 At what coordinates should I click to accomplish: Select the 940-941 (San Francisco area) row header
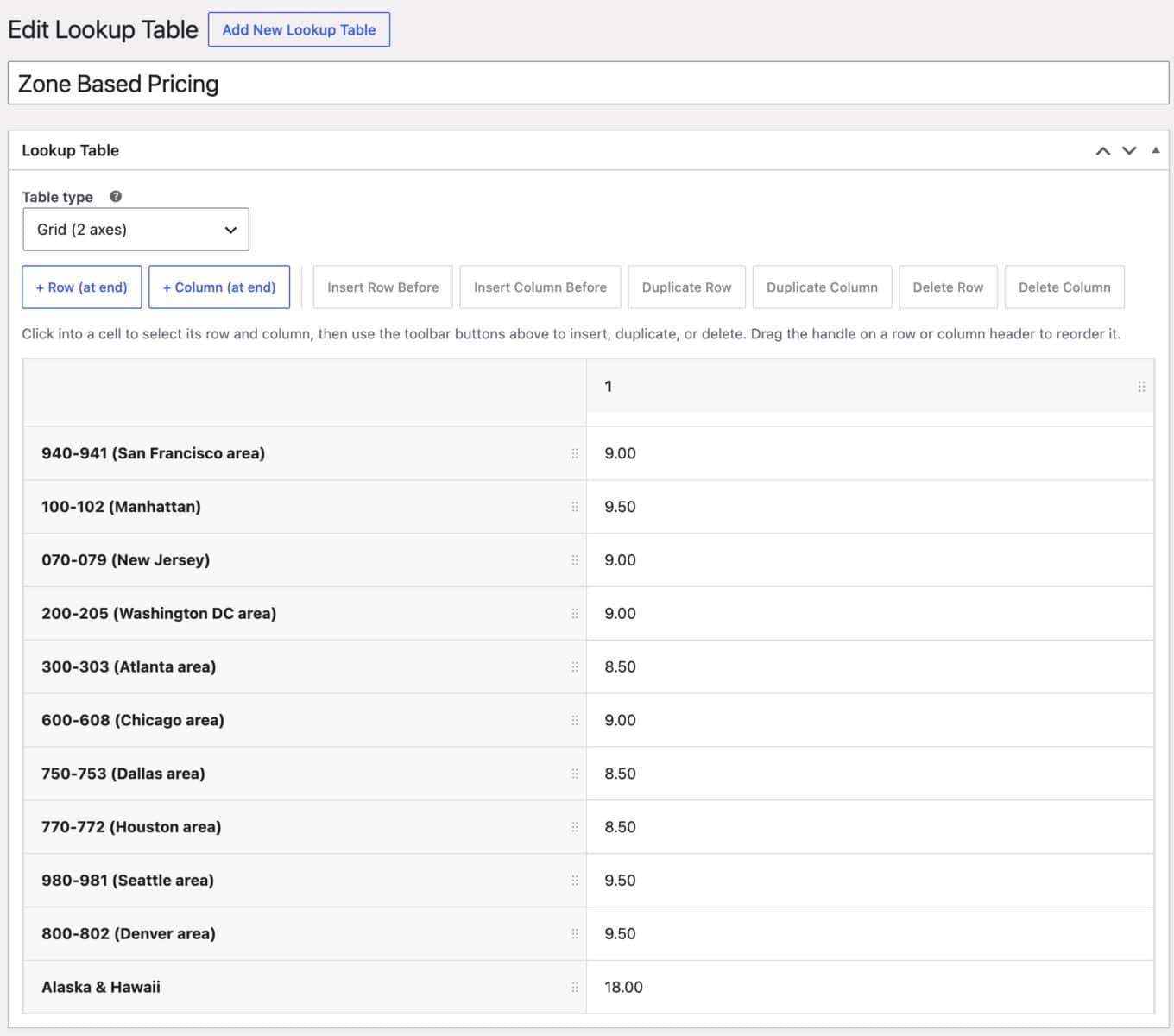tap(305, 453)
